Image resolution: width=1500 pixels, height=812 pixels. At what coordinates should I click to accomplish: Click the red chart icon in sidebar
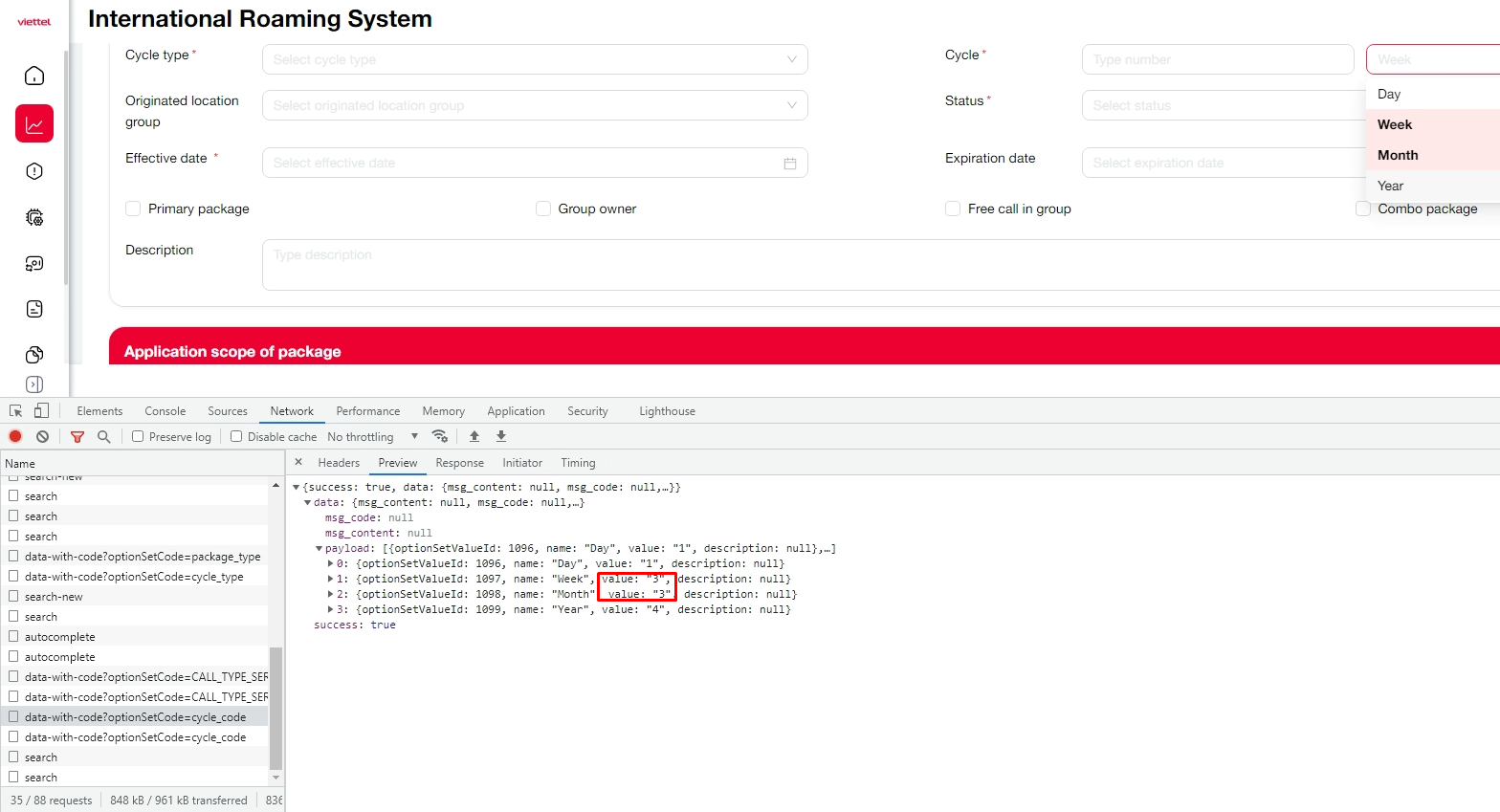(34, 124)
